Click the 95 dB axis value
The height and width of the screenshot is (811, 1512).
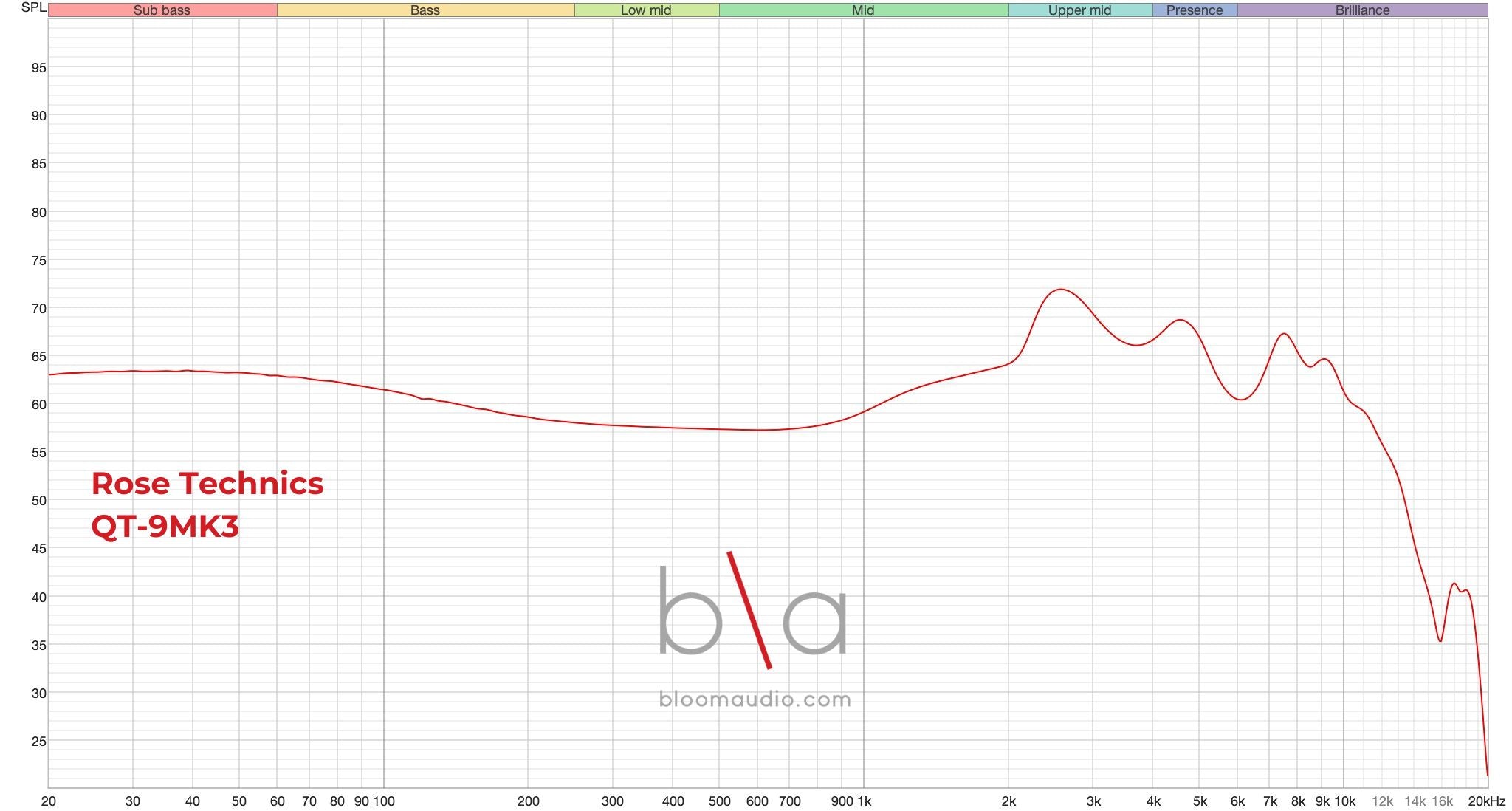coord(38,68)
